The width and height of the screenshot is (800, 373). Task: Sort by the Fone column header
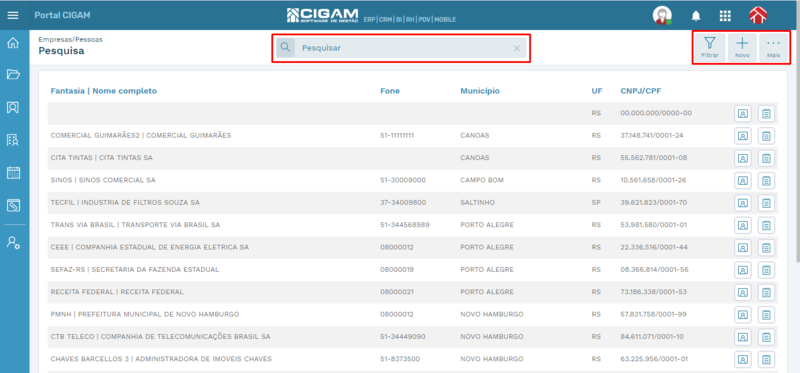coord(390,91)
